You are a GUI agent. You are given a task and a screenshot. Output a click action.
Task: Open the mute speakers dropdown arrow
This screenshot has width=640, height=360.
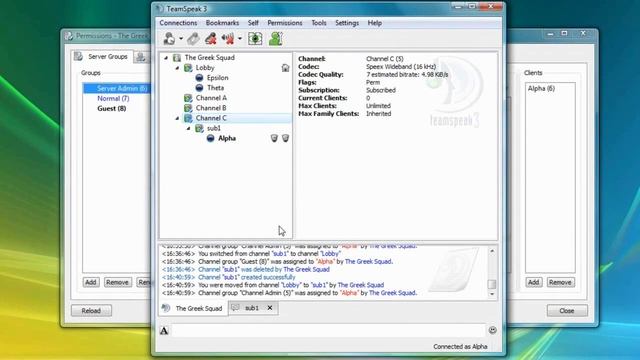tap(240, 39)
